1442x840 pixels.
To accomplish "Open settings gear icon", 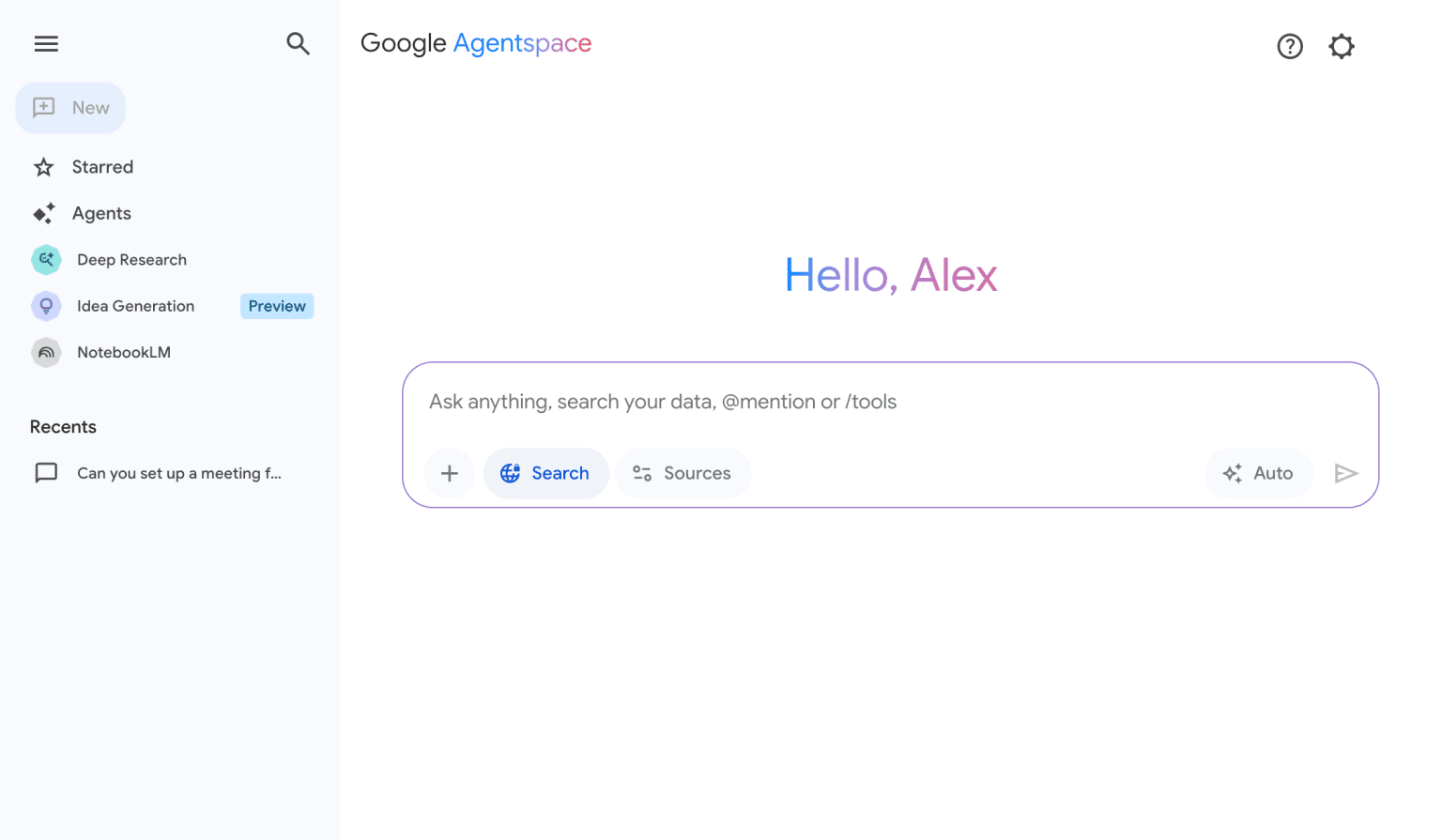I will (x=1342, y=46).
